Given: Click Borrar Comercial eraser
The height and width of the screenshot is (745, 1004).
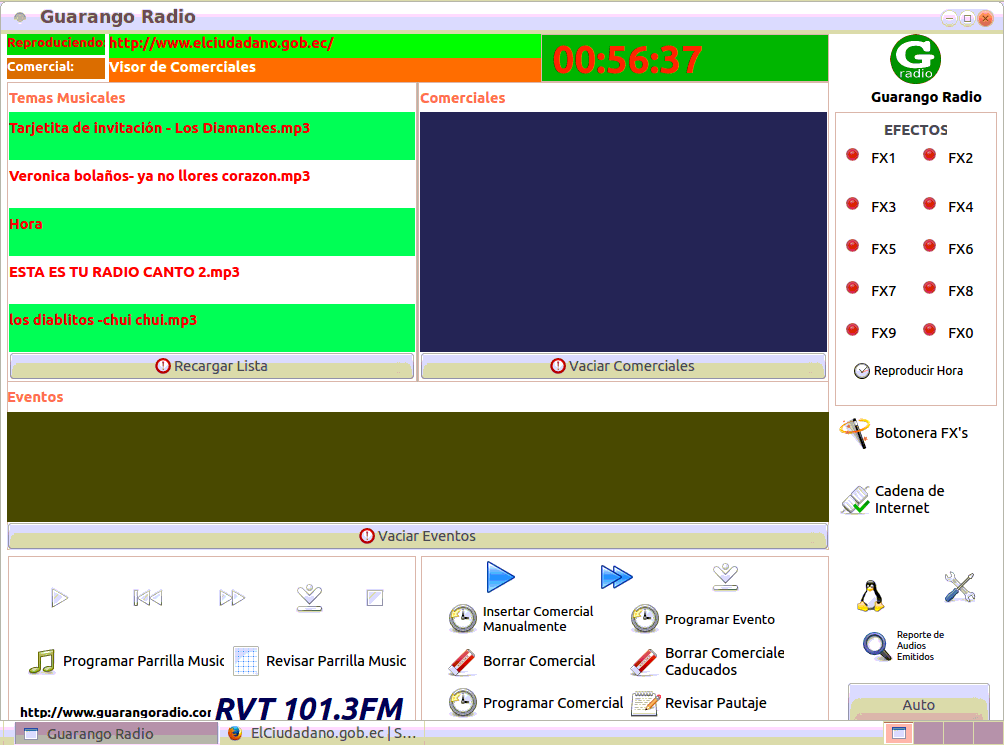Looking at the screenshot, I should point(522,661).
